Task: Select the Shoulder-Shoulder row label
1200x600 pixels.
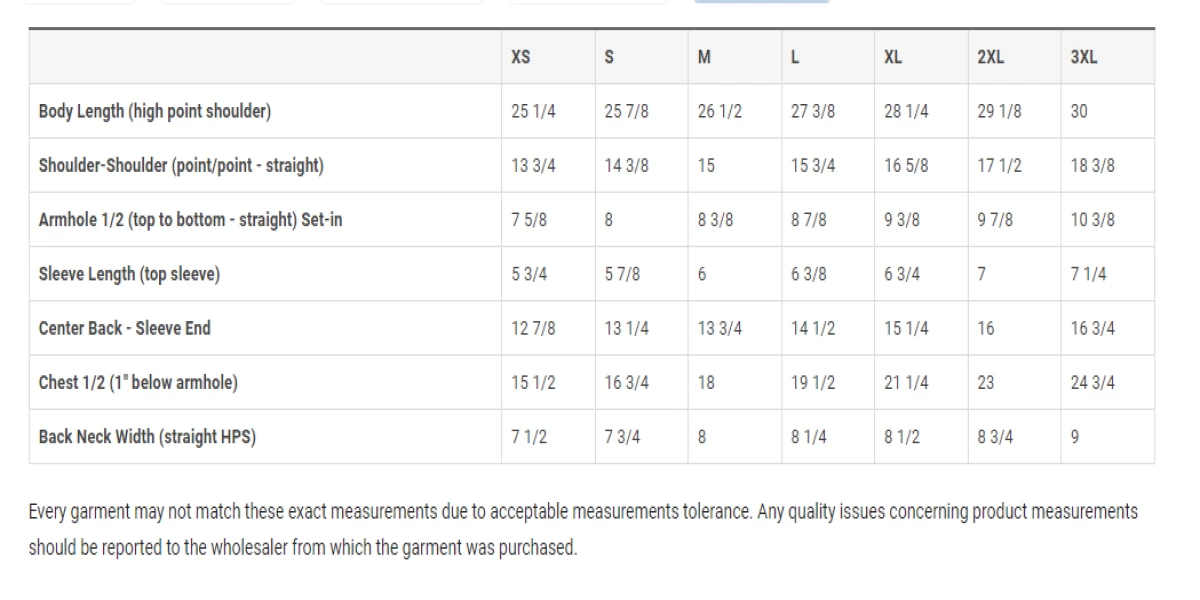Action: point(181,165)
